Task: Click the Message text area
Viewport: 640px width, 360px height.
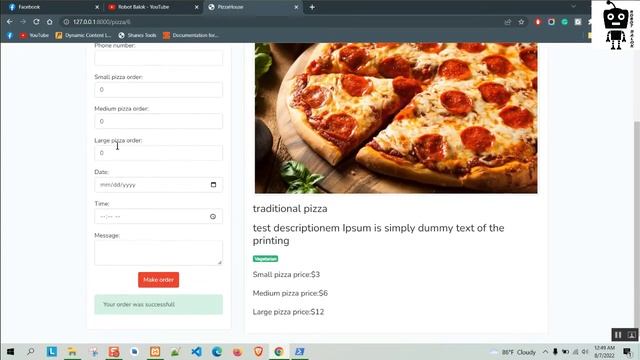Action: [x=158, y=253]
